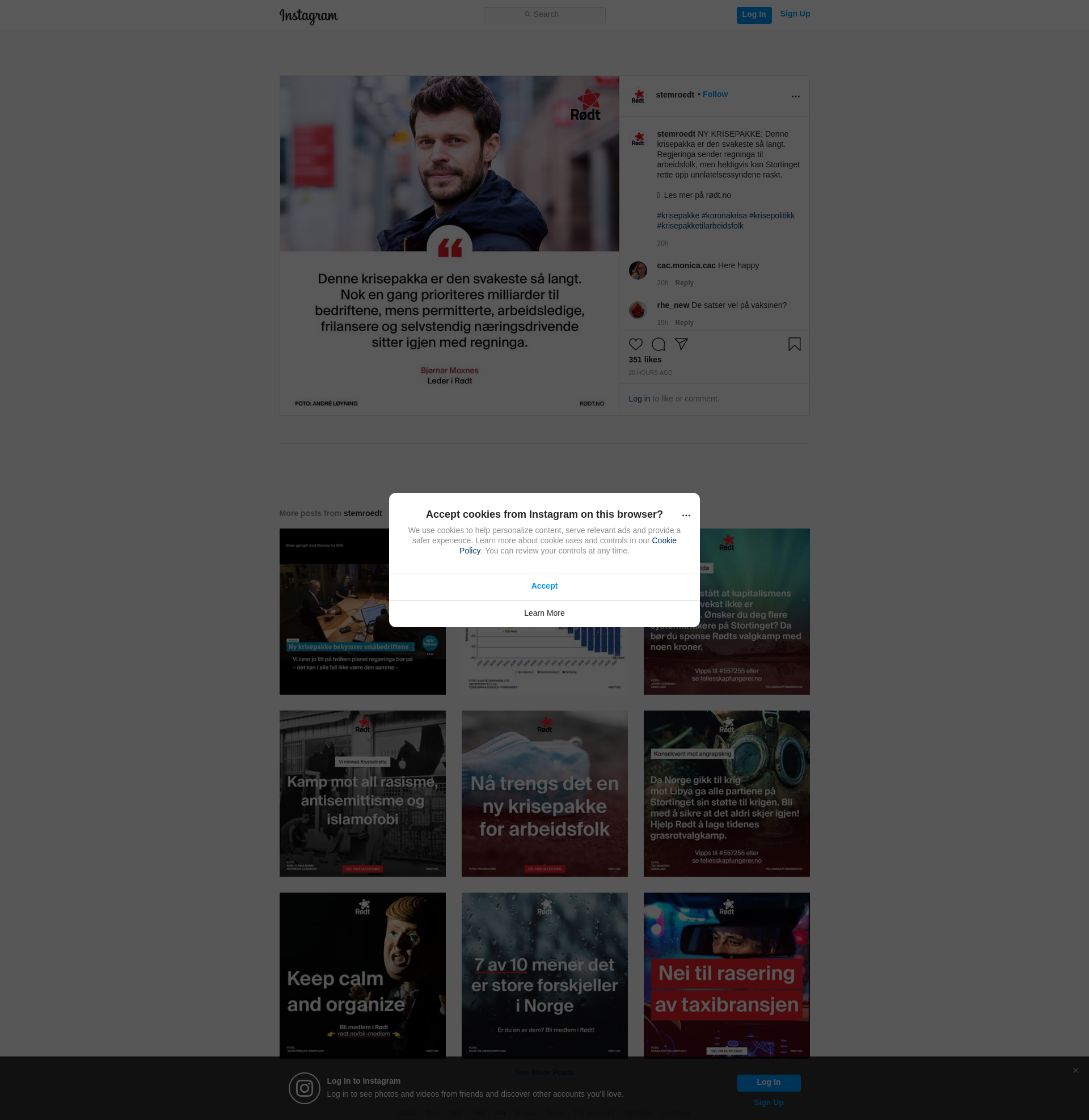Open post options three-dot menu
Viewport: 1089px width, 1120px height.
[x=795, y=96]
